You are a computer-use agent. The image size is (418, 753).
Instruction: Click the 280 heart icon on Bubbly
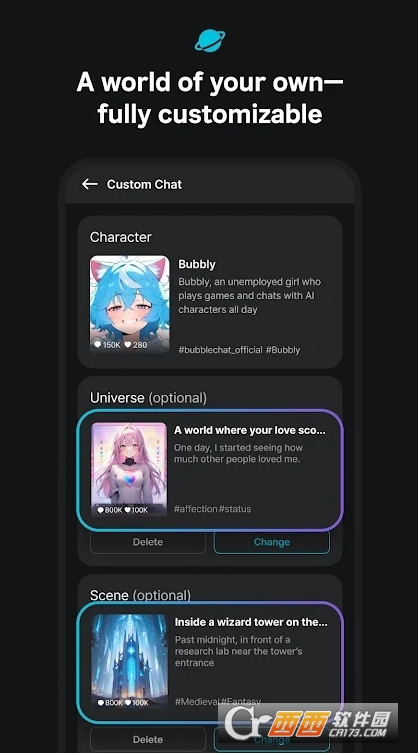128,344
